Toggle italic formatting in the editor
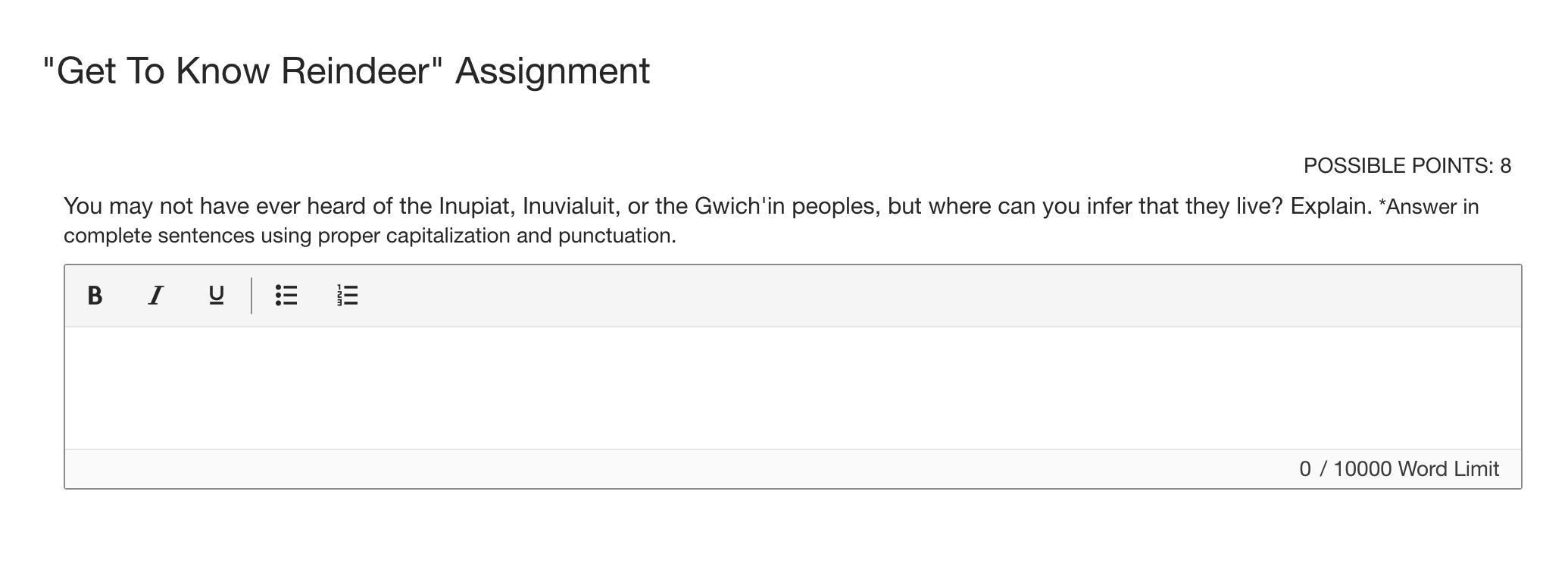The image size is (1568, 576). 155,296
